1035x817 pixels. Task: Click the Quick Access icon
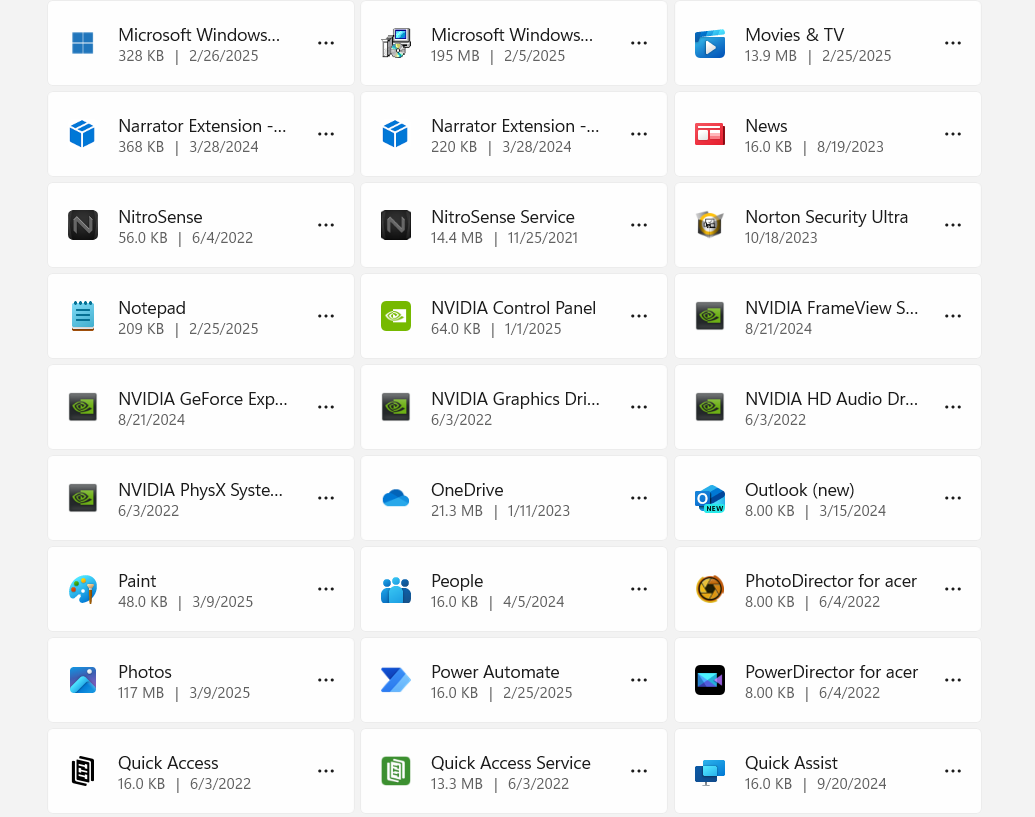(x=83, y=771)
